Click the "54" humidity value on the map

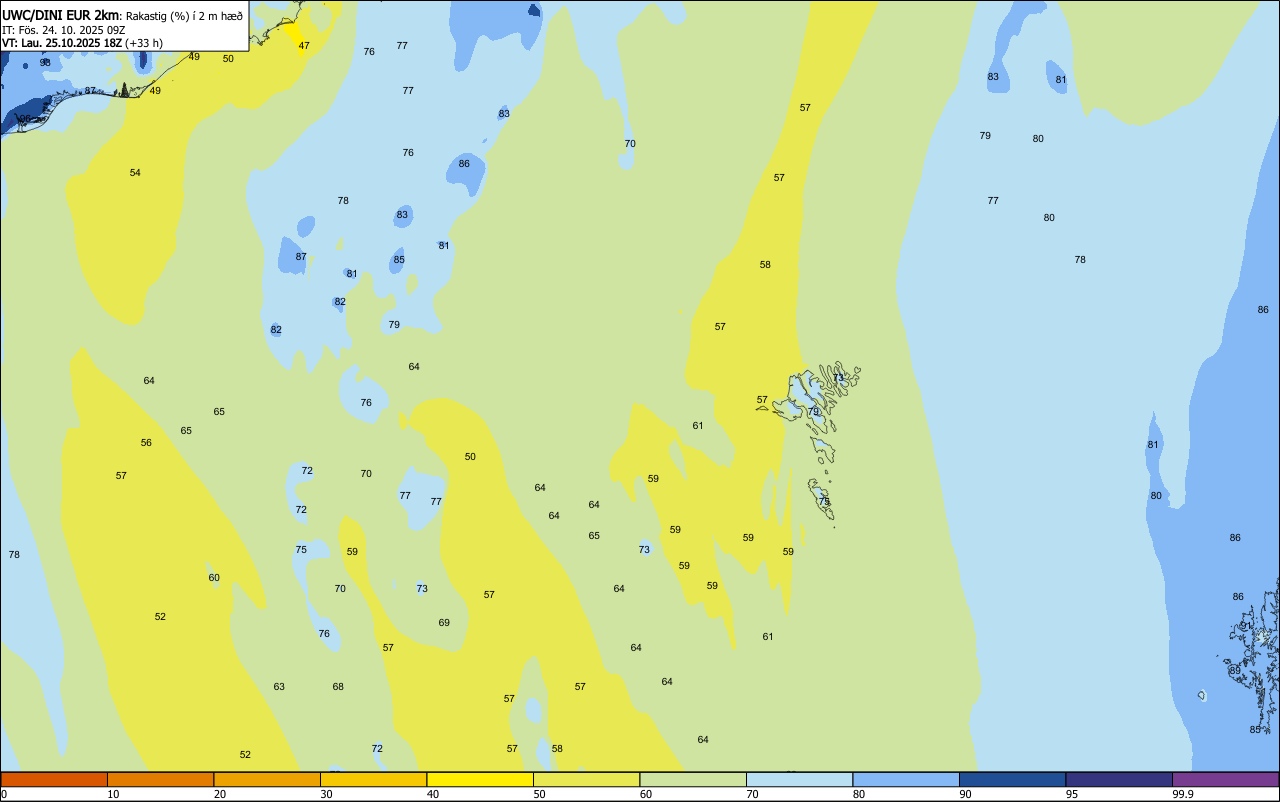coord(135,173)
